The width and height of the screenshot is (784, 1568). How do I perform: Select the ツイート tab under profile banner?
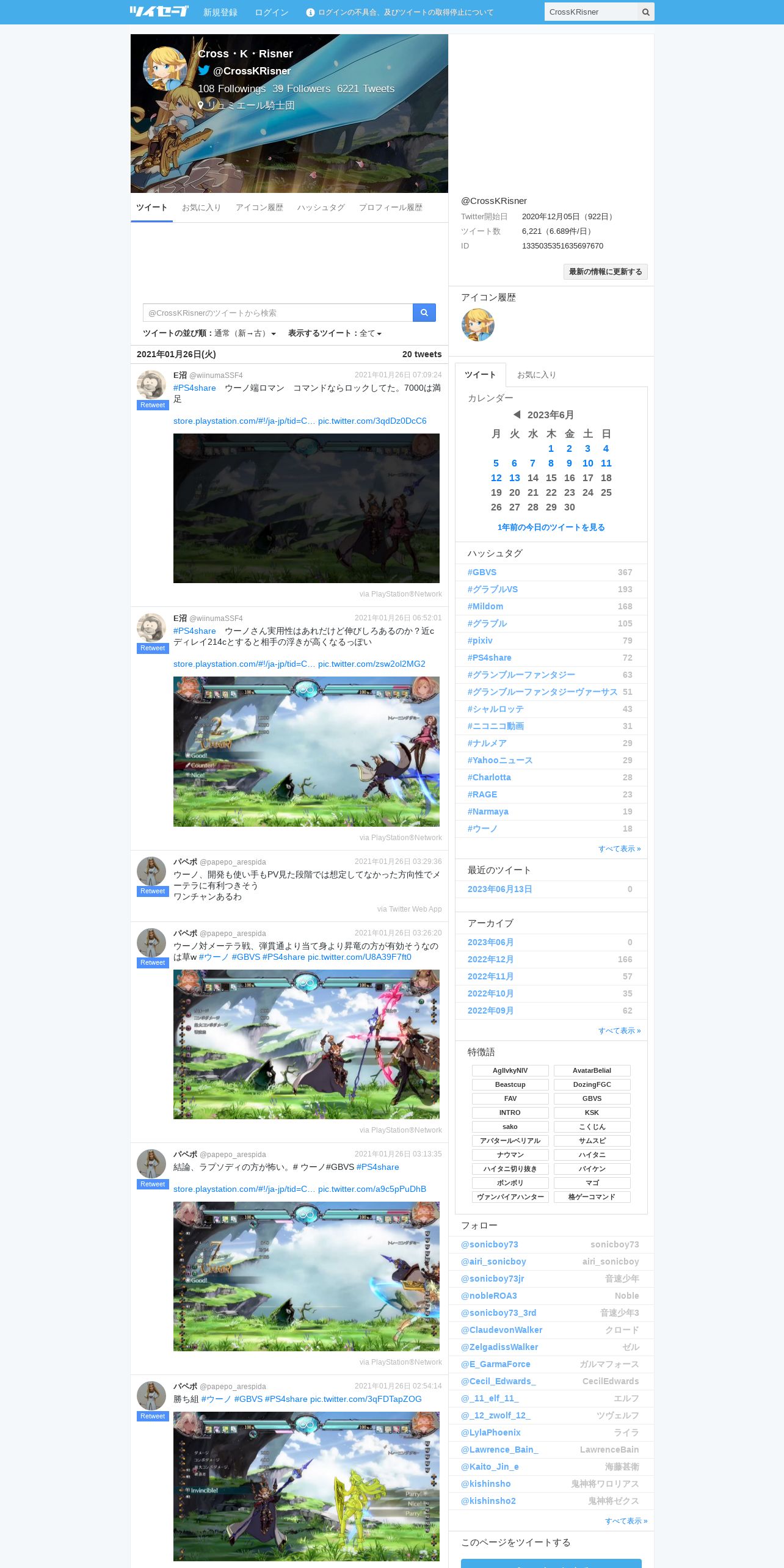[152, 208]
